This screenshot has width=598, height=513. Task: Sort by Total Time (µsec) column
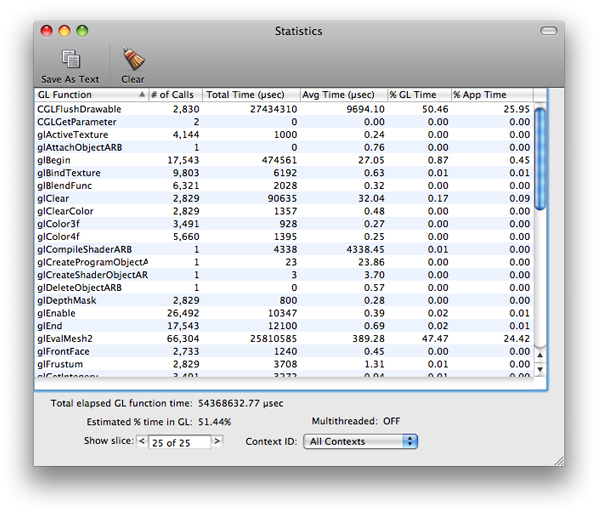coord(251,95)
